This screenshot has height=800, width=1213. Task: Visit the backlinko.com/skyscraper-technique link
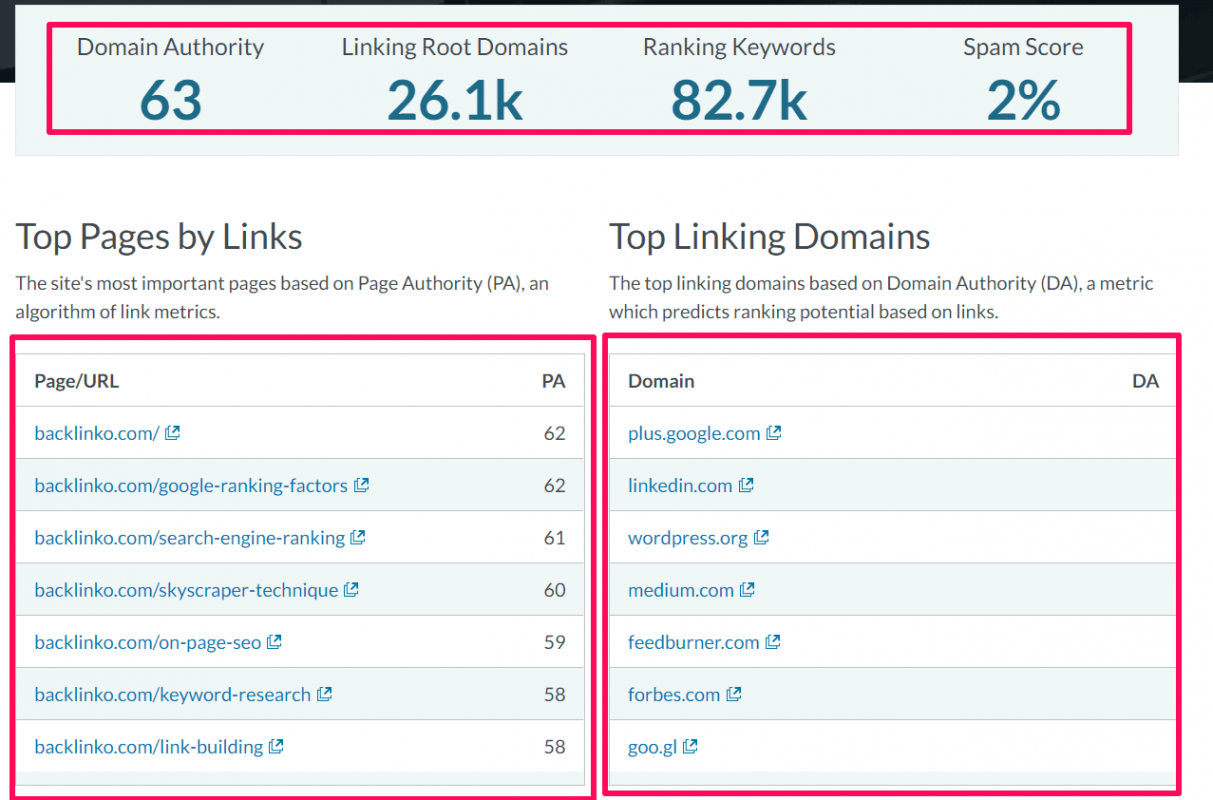[x=186, y=590]
